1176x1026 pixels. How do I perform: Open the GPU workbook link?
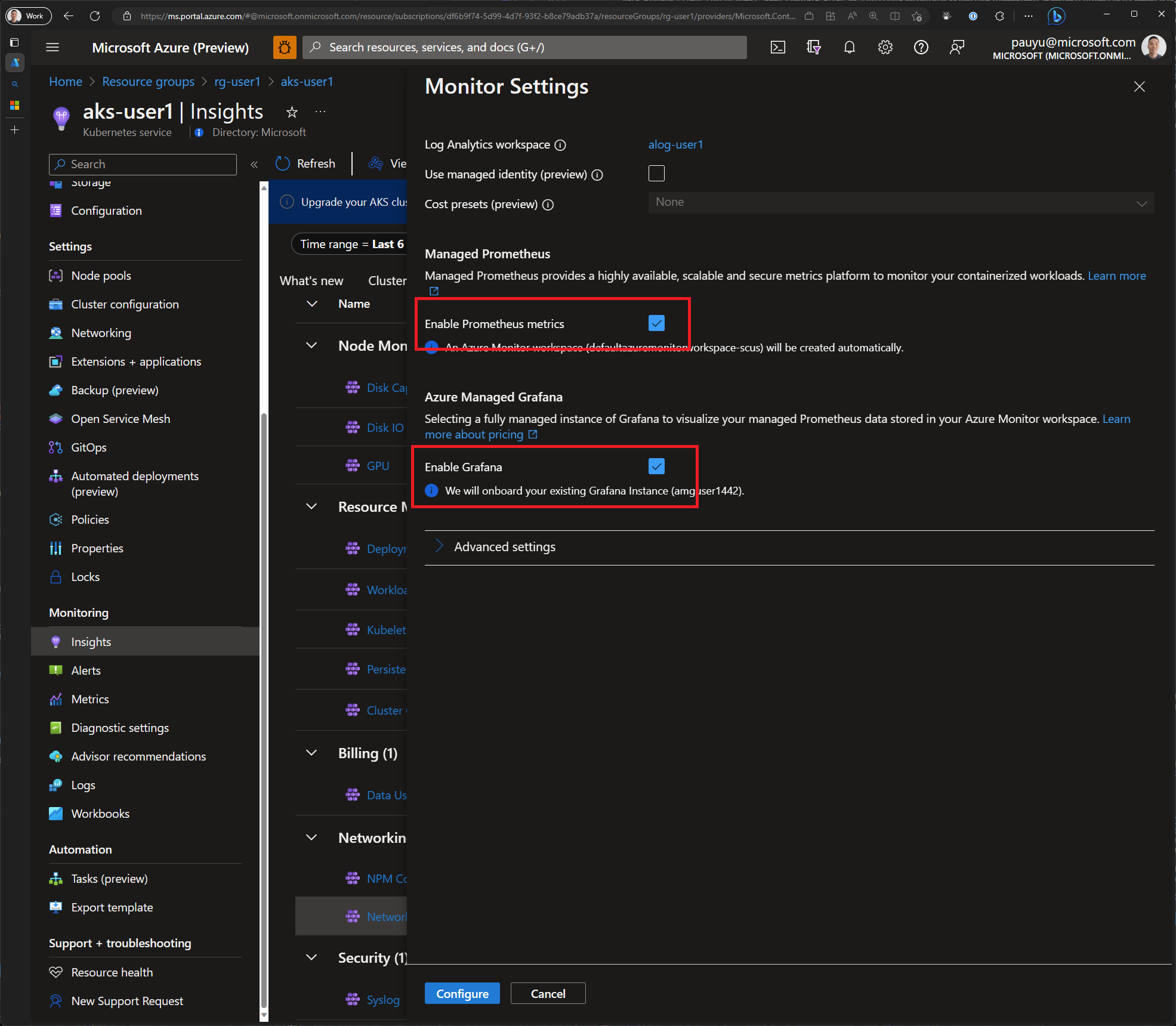pos(378,466)
